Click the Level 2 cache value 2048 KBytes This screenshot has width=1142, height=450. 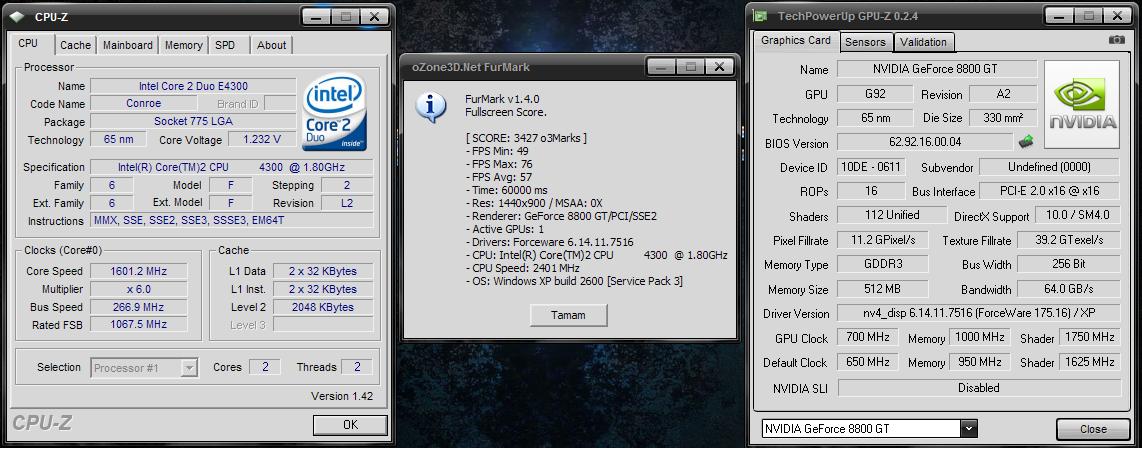pos(323,307)
